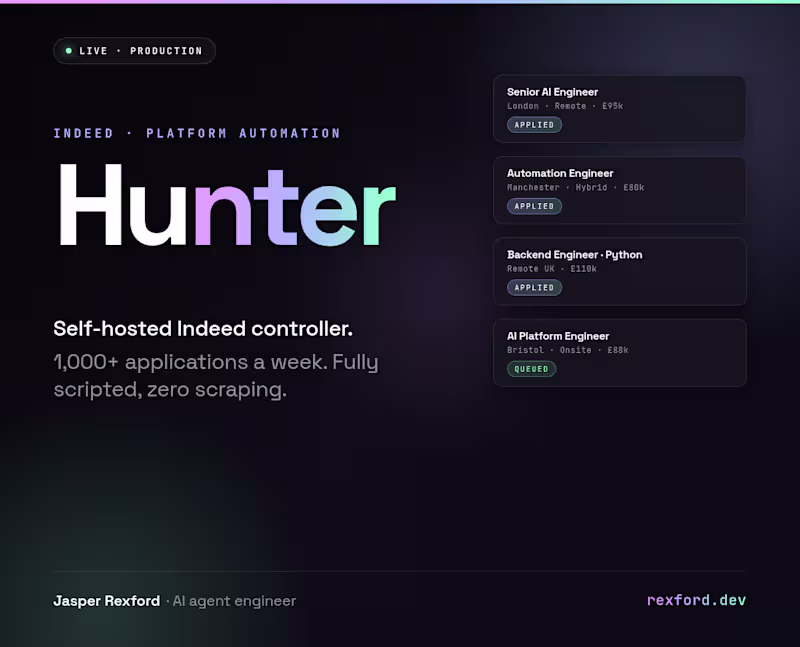This screenshot has height=647, width=800.
Task: Click 'AI agent engineer' footer text
Action: [234, 601]
